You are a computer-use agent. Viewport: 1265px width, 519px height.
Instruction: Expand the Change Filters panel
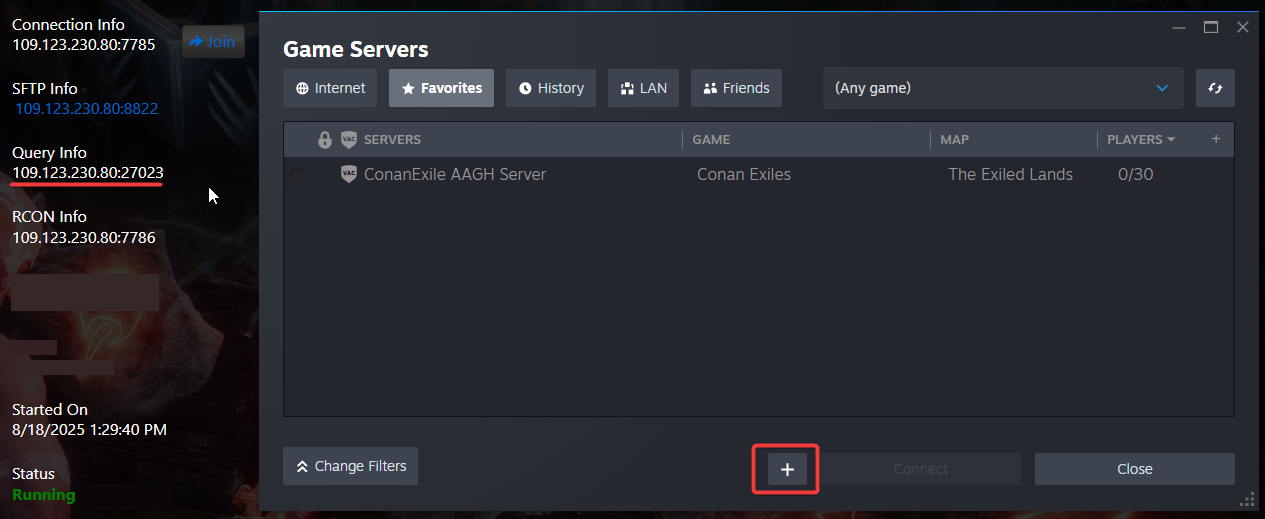tap(350, 466)
